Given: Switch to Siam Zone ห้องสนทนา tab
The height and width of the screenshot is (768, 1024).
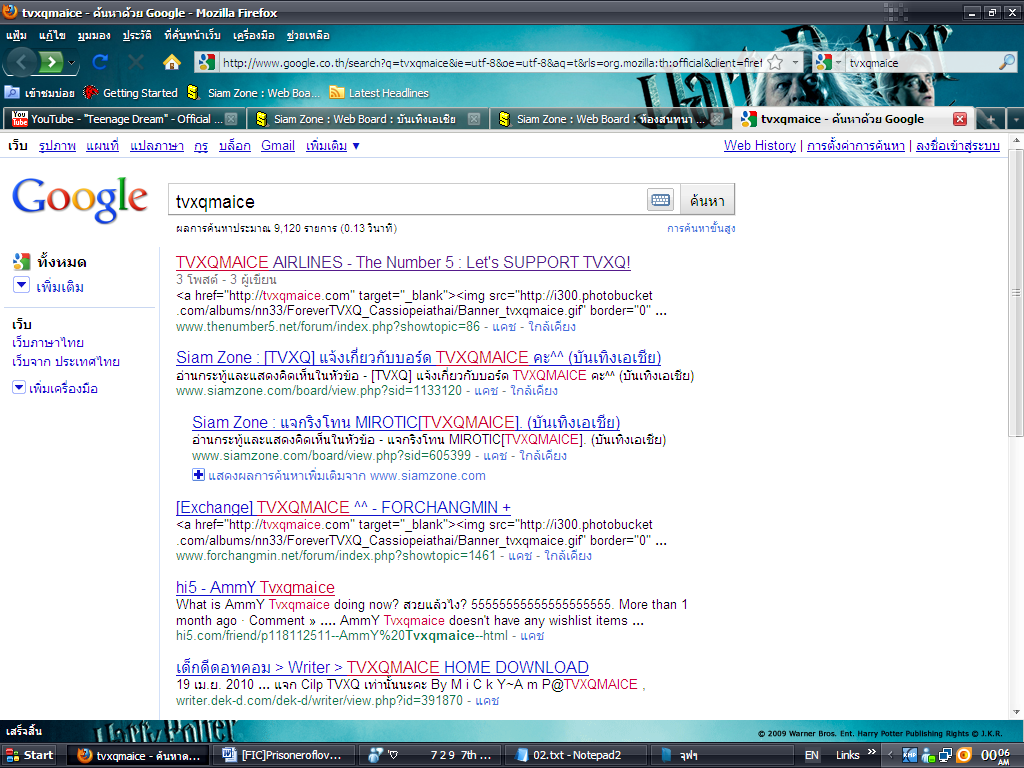Looking at the screenshot, I should coord(610,119).
